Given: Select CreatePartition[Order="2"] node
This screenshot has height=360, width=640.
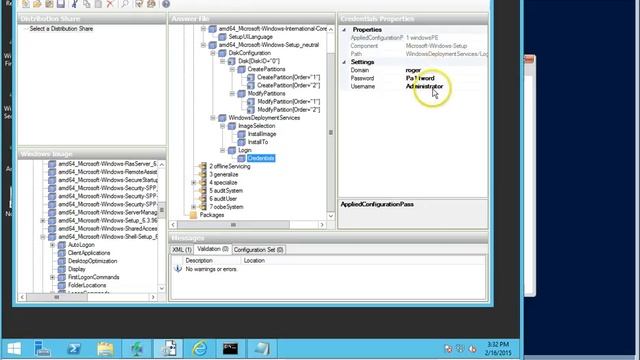Looking at the screenshot, I should 288,85.
